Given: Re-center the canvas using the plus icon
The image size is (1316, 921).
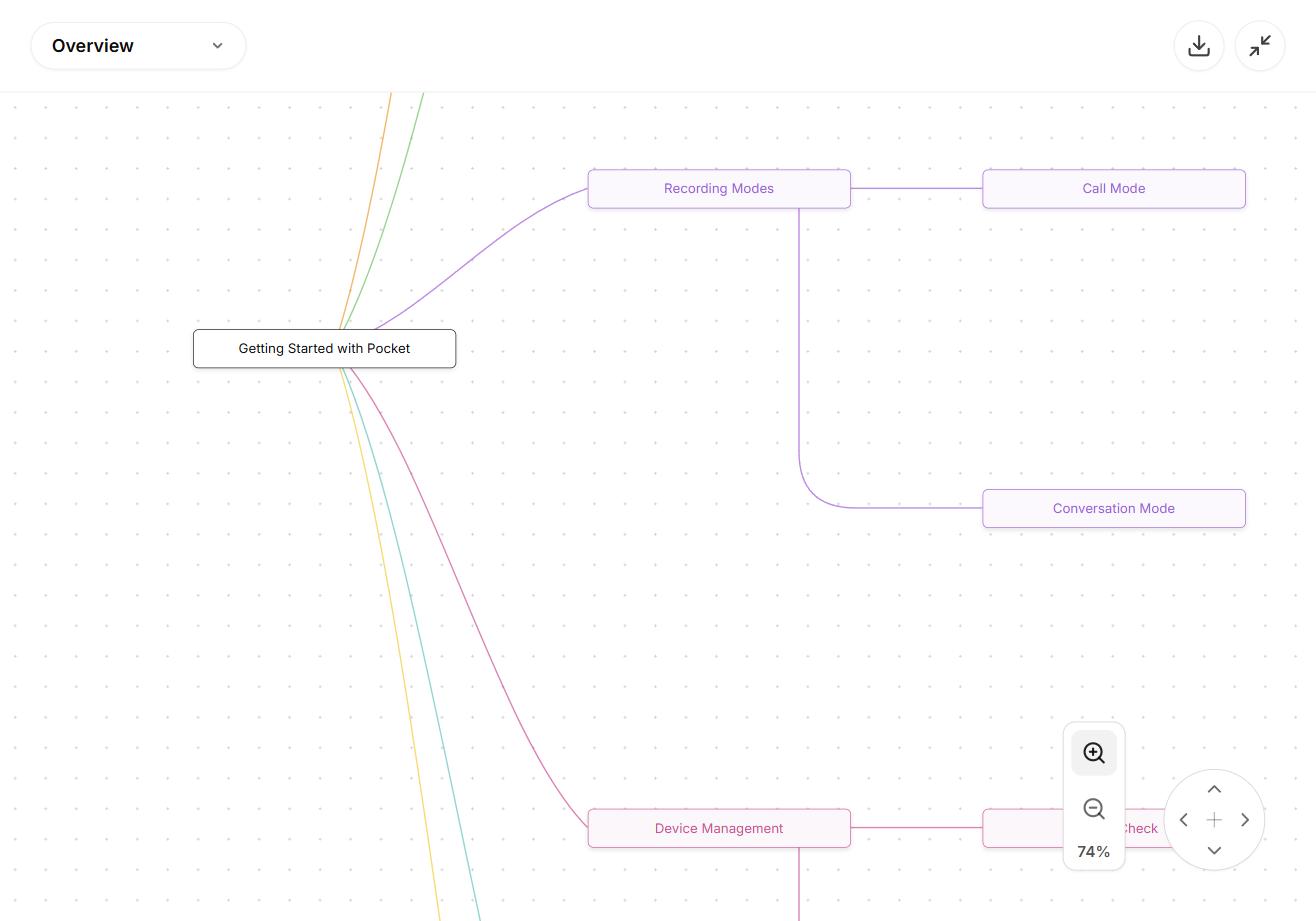Looking at the screenshot, I should coord(1214,820).
